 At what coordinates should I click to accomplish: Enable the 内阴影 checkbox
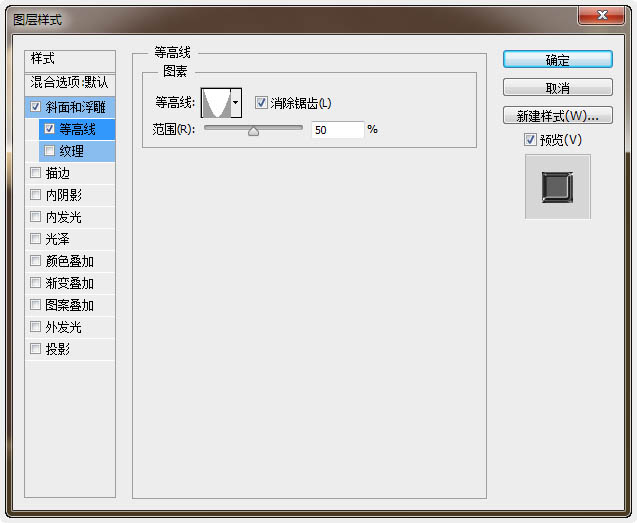35,195
